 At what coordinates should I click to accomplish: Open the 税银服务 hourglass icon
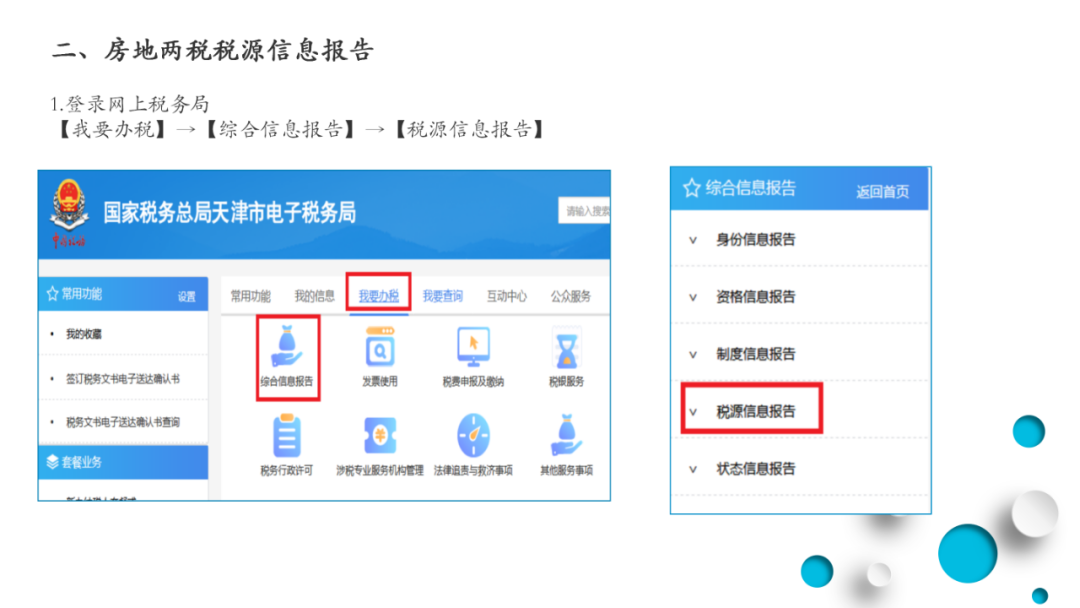click(x=566, y=348)
